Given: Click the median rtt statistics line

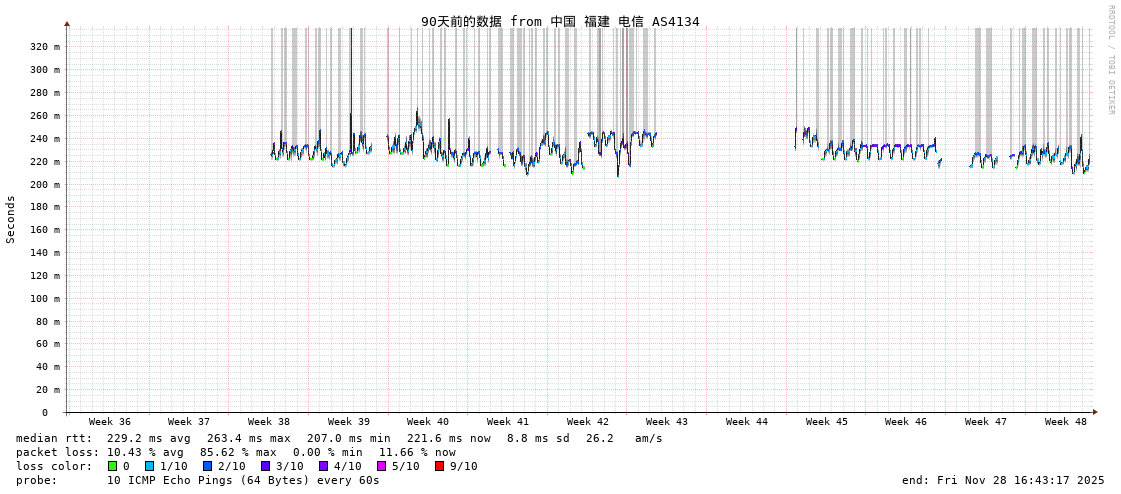Looking at the screenshot, I should coord(339,438).
